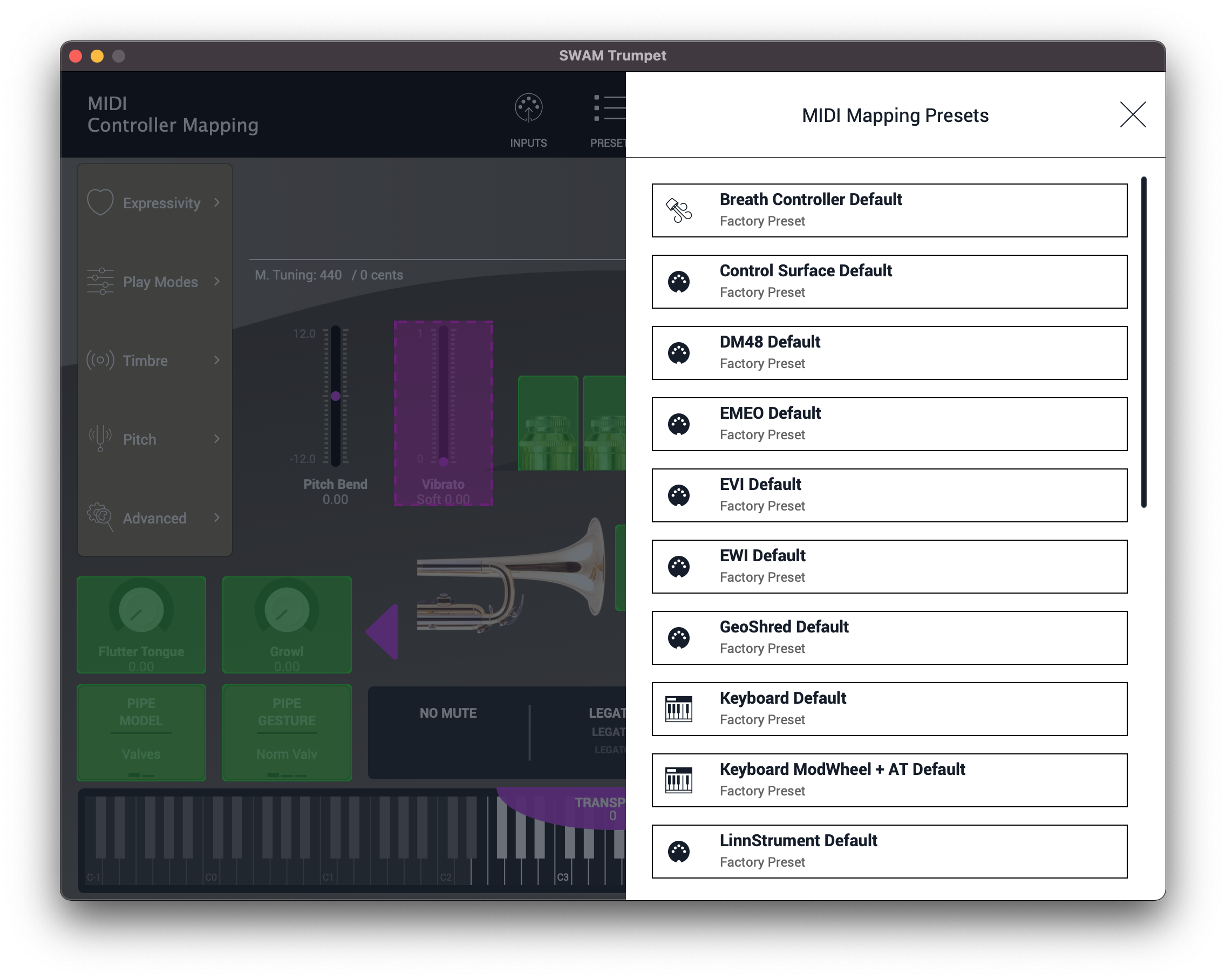Click the Control Surface Default MIDI icon
Viewport: 1226px width, 980px height.
click(679, 282)
